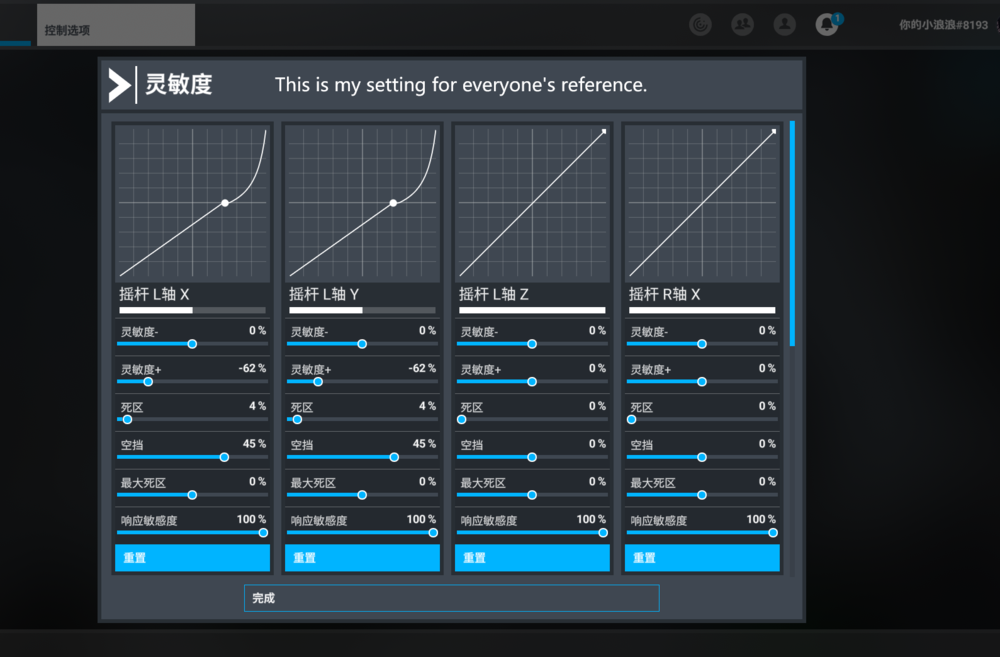Viewport: 1000px width, 657px height.
Task: Click 灵敏度+ slider handle for L轴 X
Action: point(148,382)
